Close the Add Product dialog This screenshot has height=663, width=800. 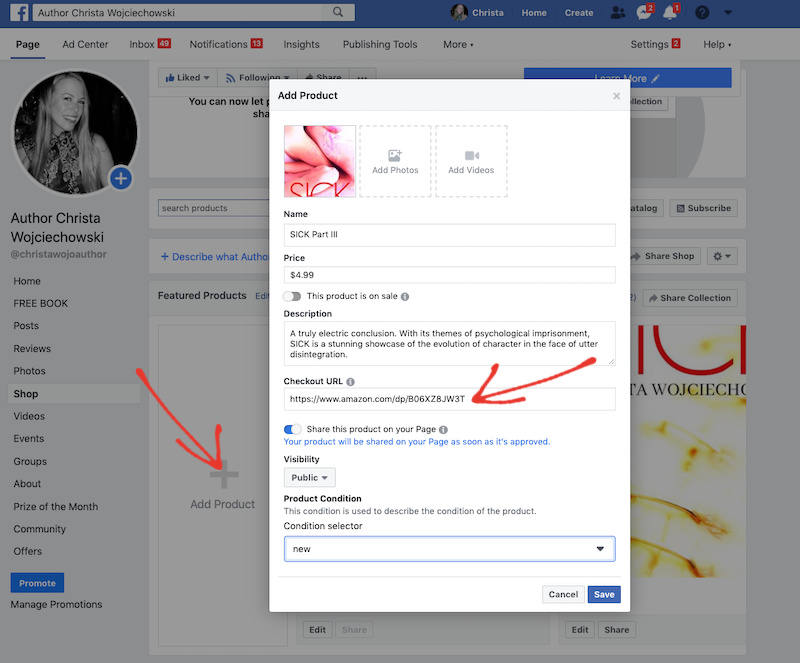click(x=616, y=96)
